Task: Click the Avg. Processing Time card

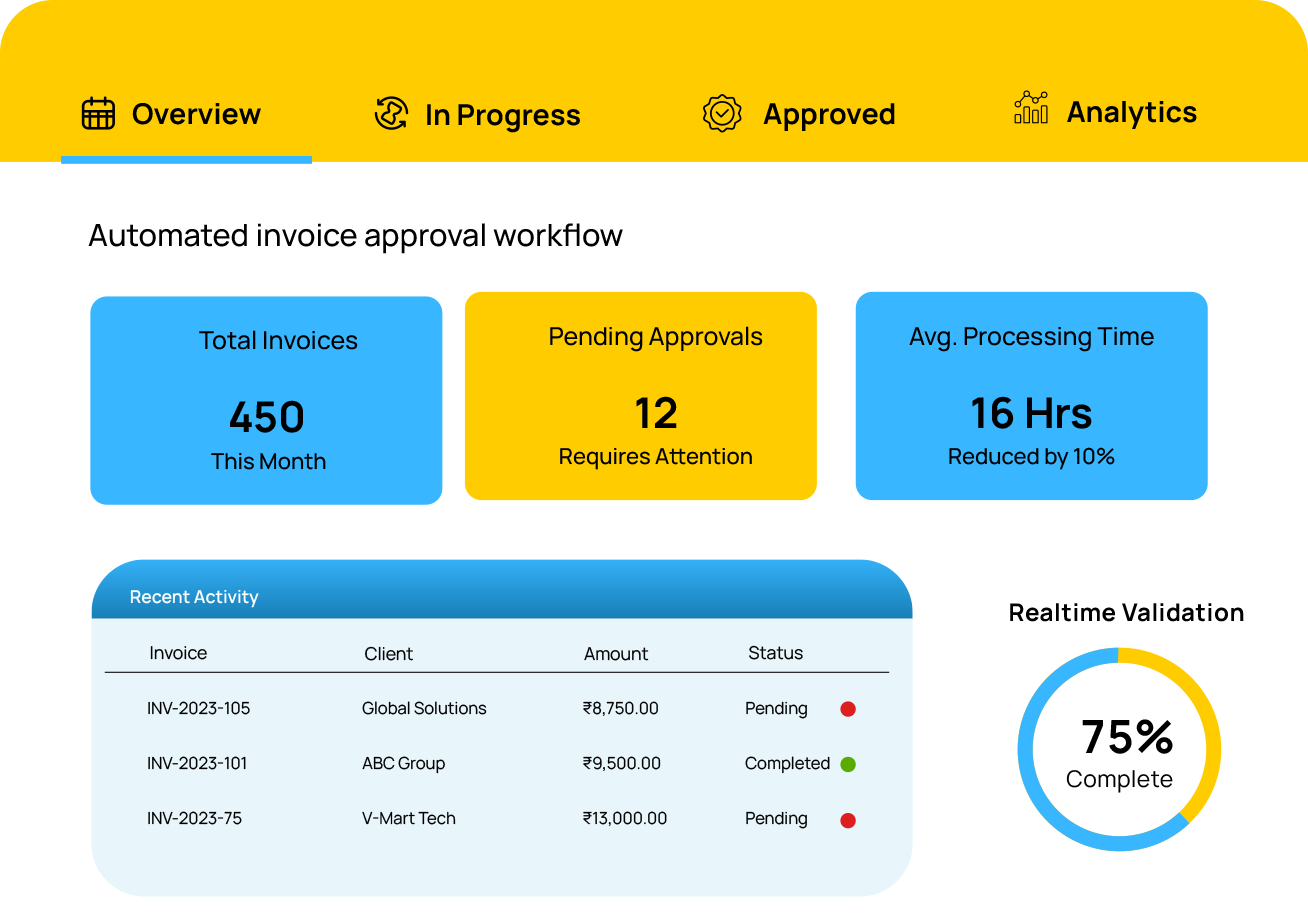Action: 1031,395
